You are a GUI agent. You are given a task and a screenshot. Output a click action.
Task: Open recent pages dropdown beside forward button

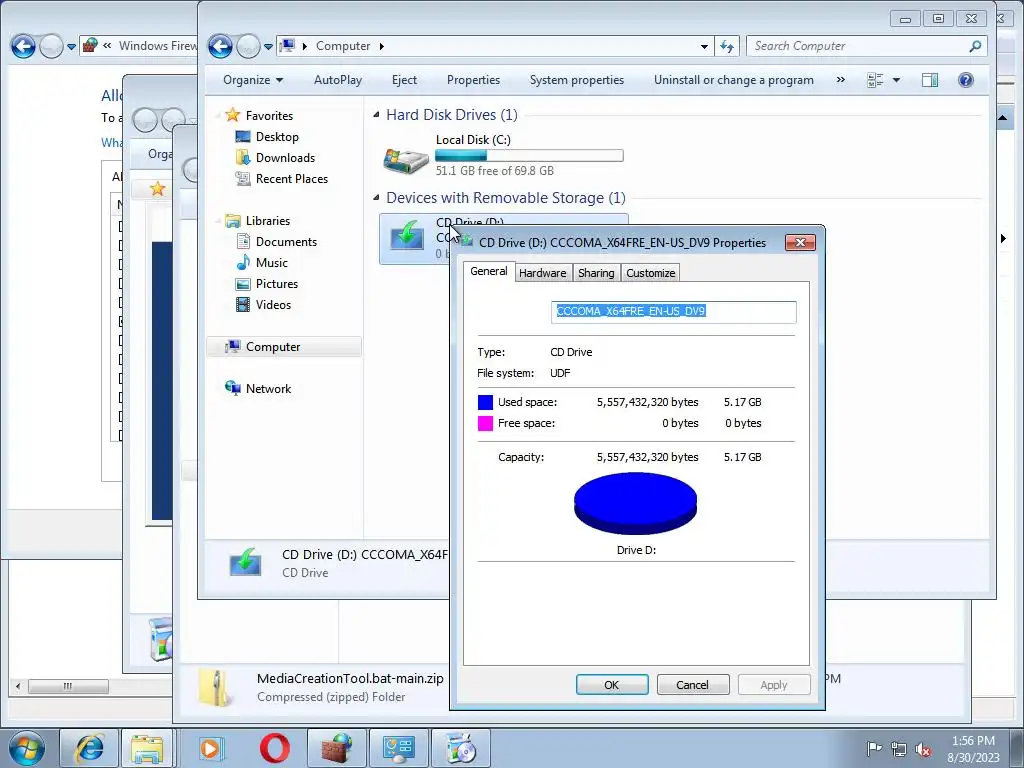tap(268, 46)
